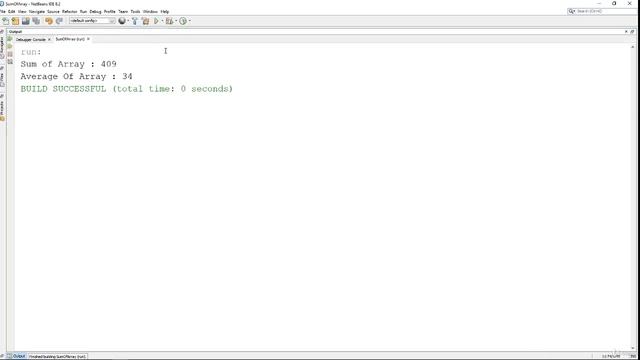Open the Profile menu
This screenshot has height=360, width=640.
point(109,11)
